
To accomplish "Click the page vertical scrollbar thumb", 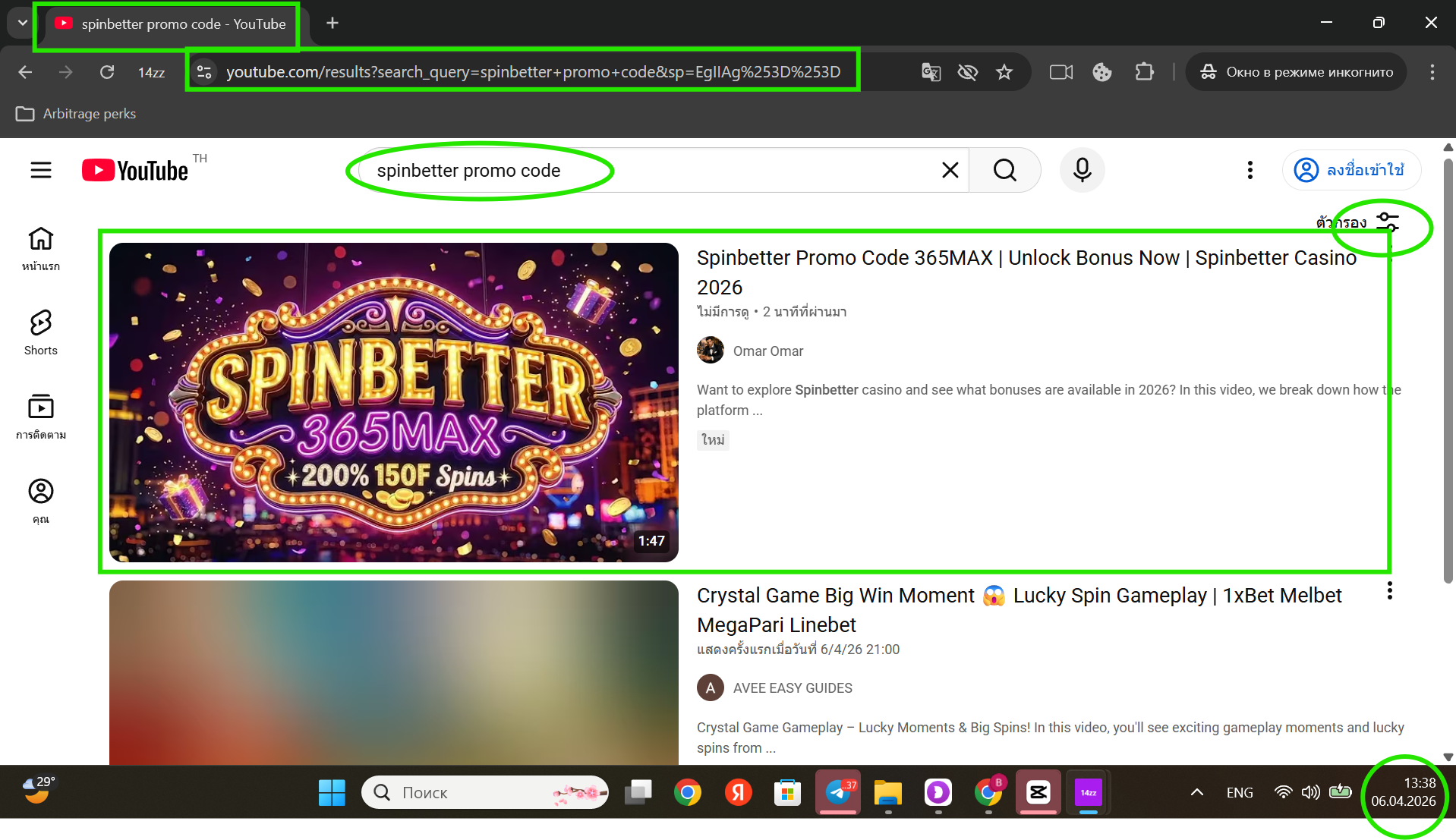I will pyautogui.click(x=1448, y=370).
